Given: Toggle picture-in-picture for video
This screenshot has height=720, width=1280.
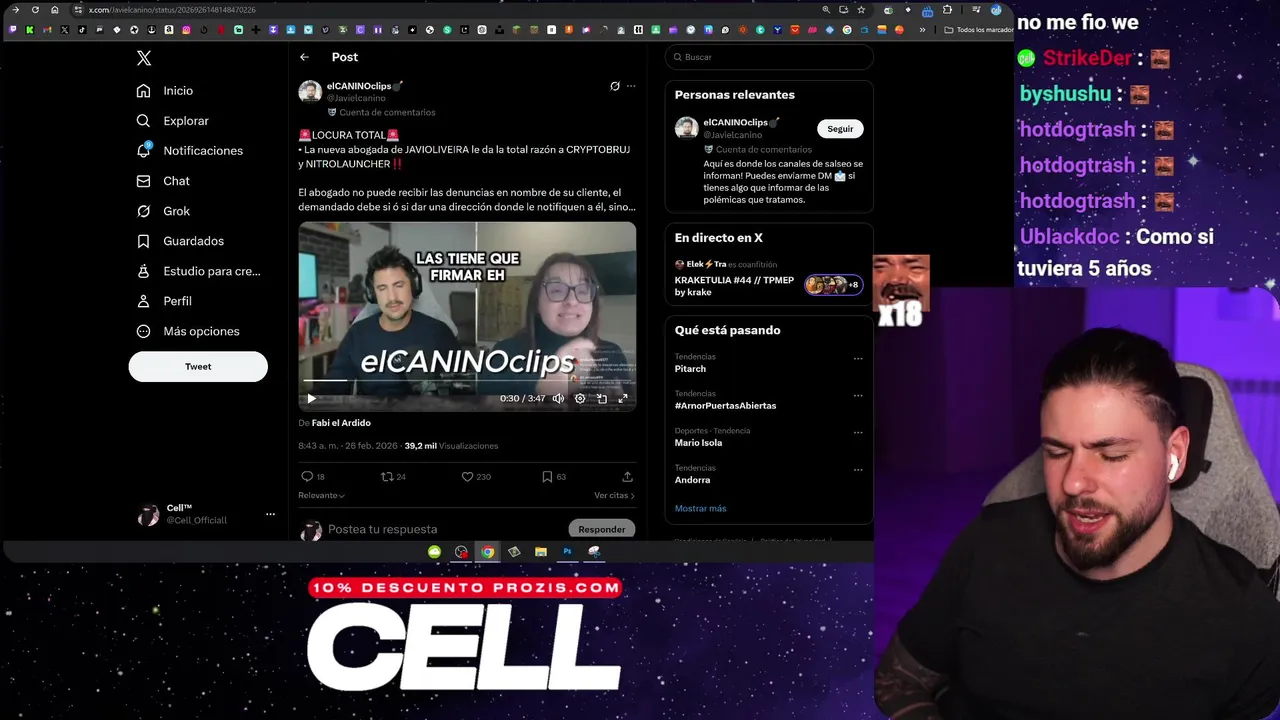Looking at the screenshot, I should click(602, 398).
